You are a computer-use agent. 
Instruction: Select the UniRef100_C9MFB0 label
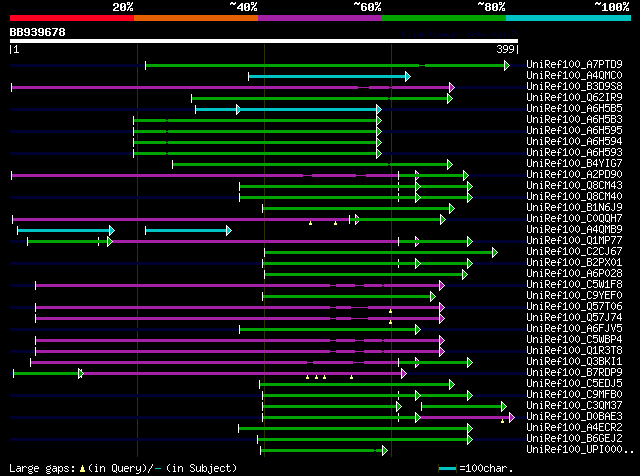(574, 395)
